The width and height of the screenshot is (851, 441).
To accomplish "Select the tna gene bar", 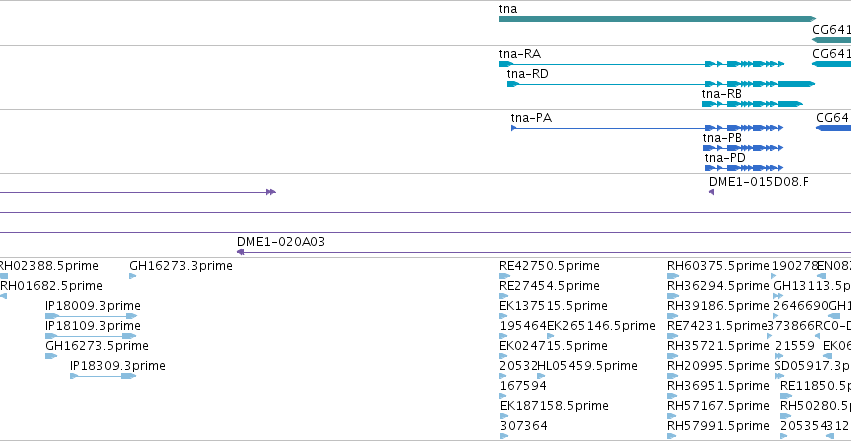I will (657, 19).
